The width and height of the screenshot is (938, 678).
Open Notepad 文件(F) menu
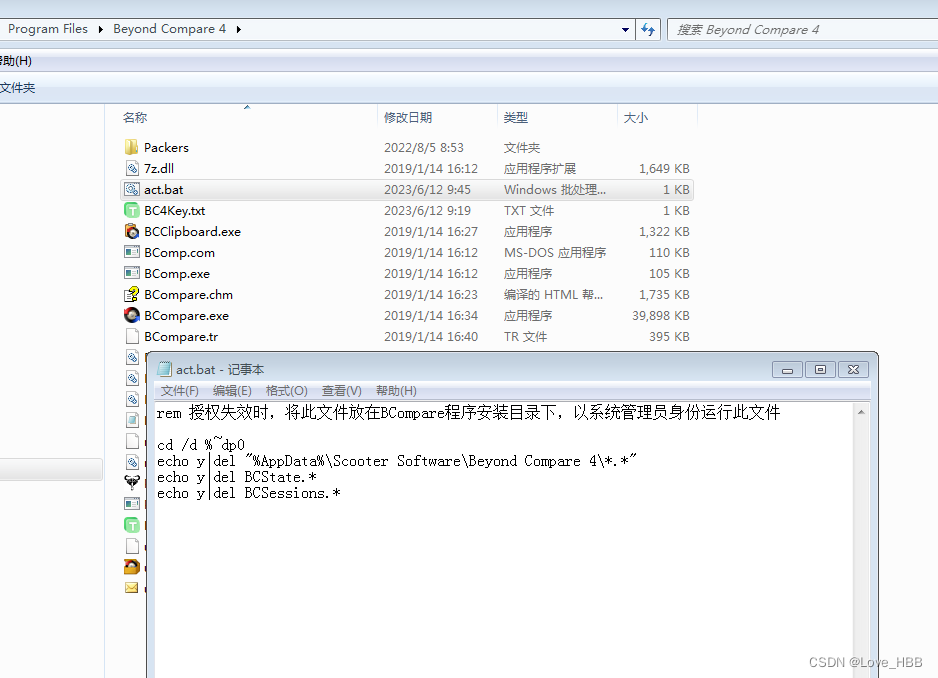click(179, 391)
